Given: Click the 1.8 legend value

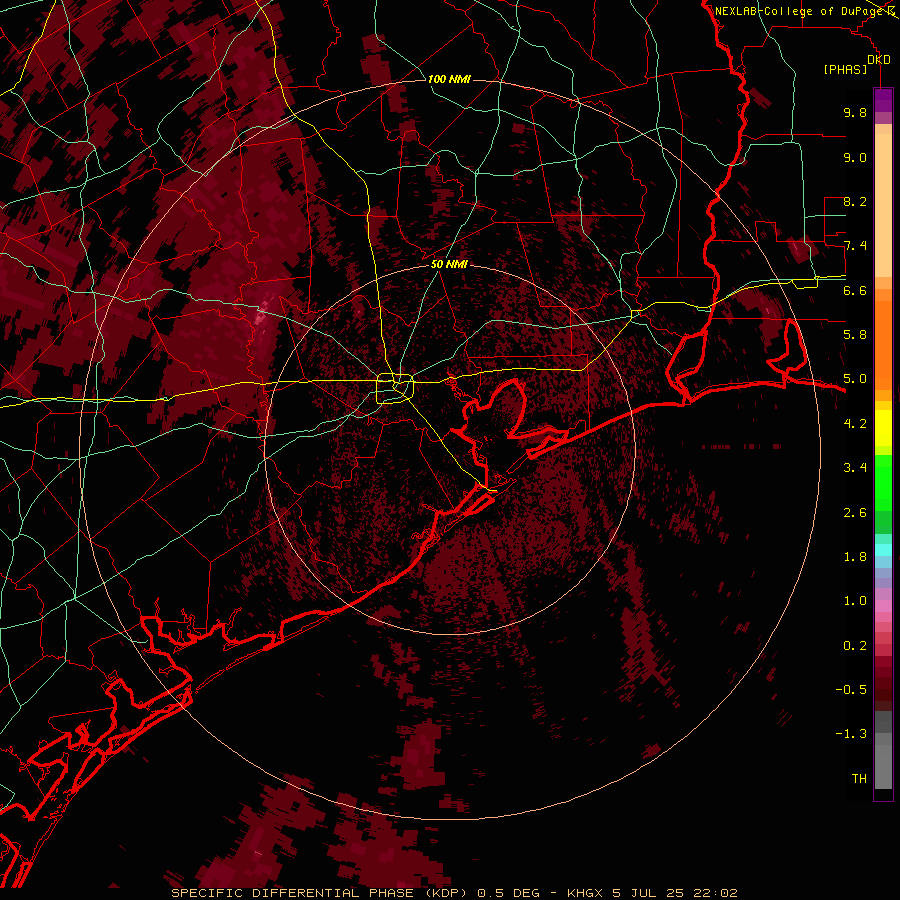Looking at the screenshot, I should click(855, 557).
